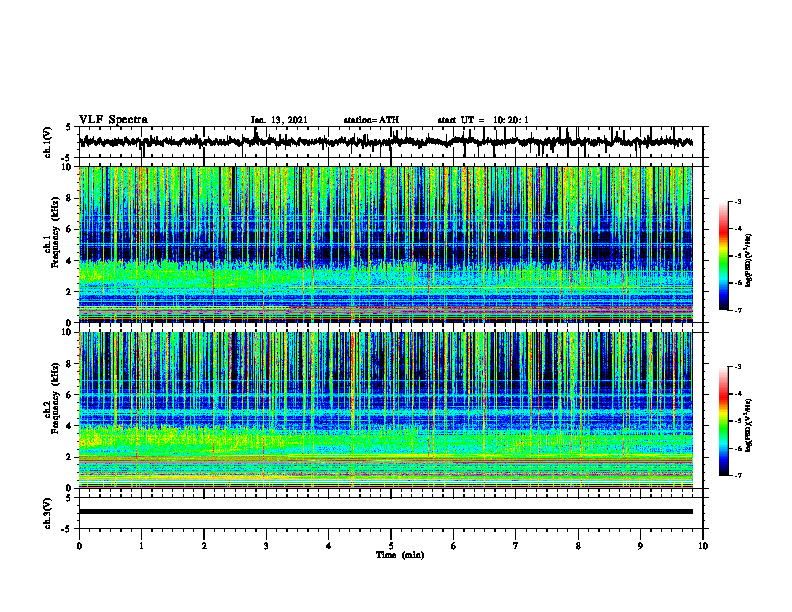Click the ch.1 color bar log(PSD) label

(749, 261)
